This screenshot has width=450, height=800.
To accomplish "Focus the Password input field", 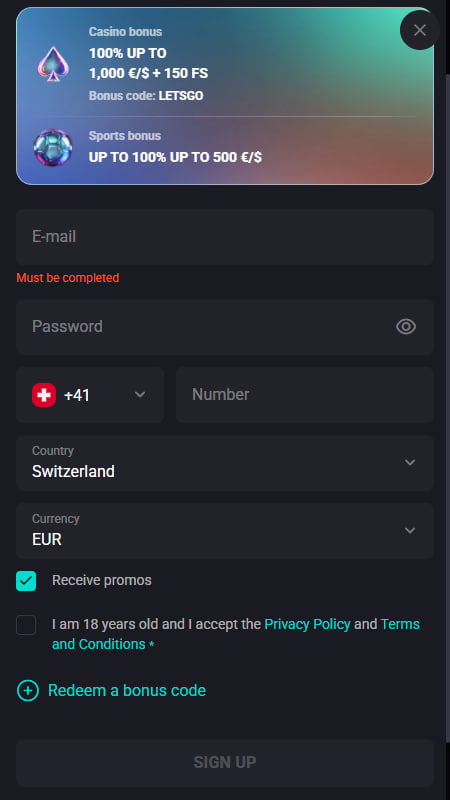I will coord(225,327).
